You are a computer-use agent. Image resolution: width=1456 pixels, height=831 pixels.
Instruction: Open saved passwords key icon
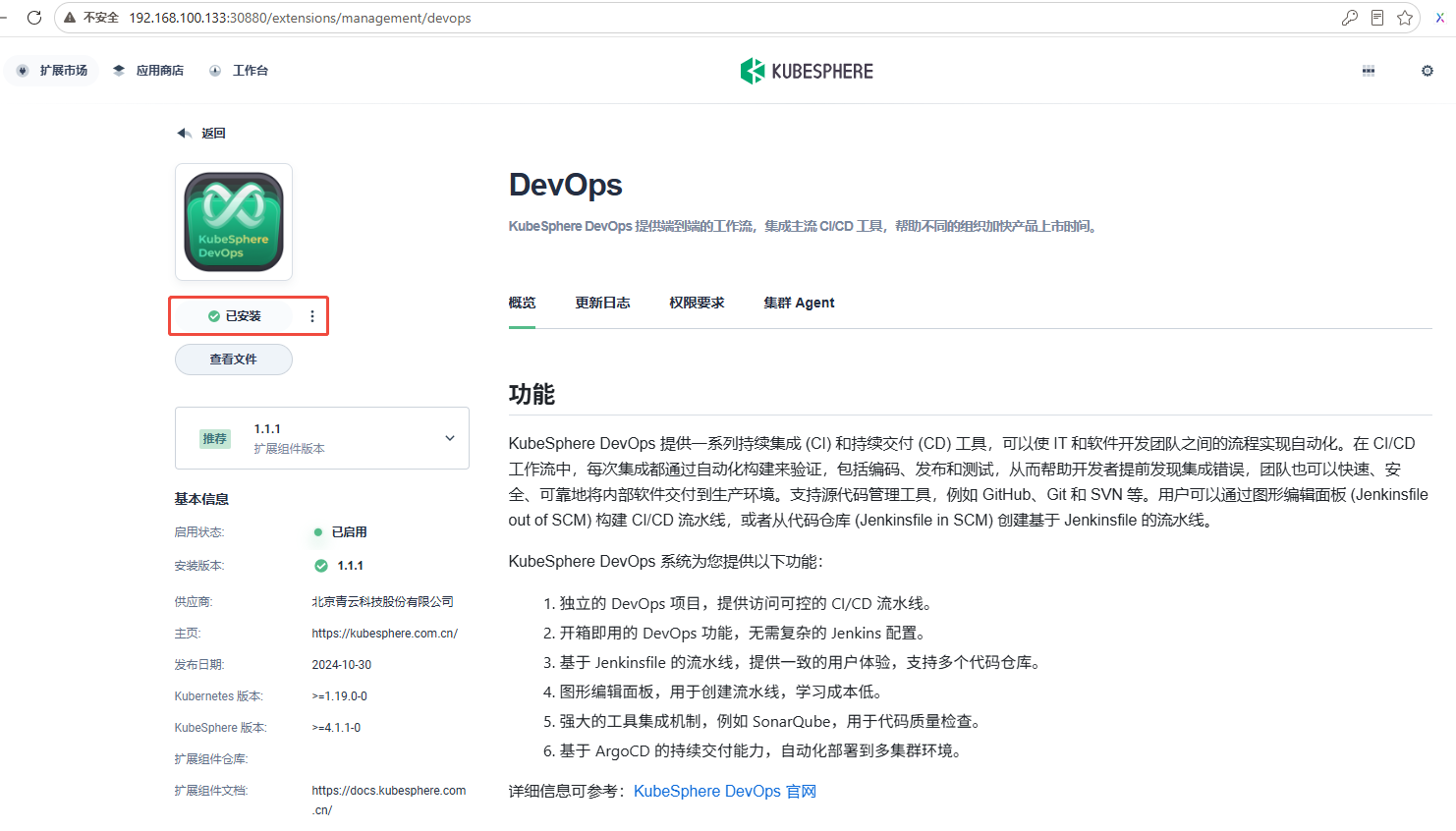tap(1350, 18)
